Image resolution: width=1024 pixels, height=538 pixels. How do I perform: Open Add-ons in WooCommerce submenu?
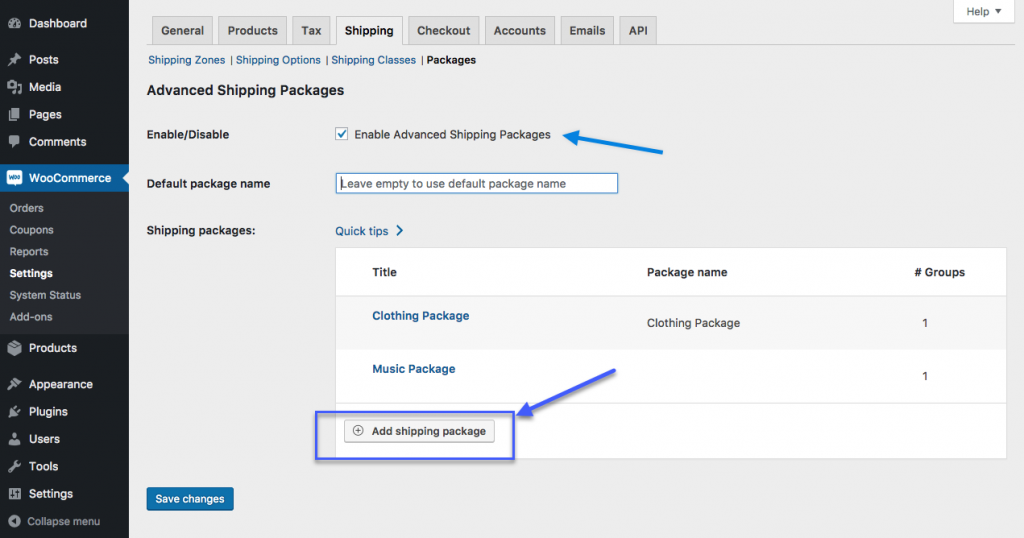[x=31, y=317]
